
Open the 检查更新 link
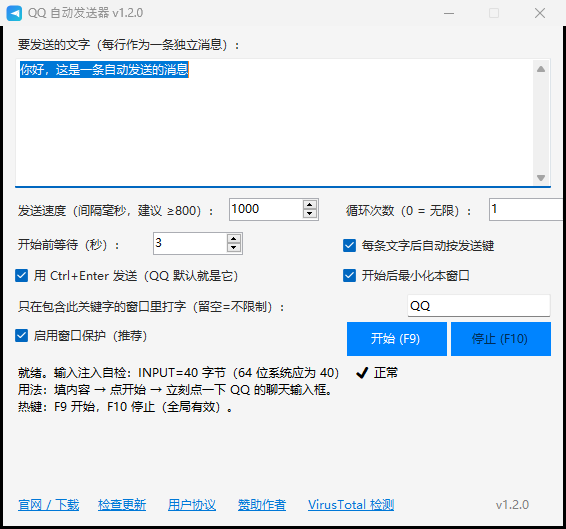point(122,504)
